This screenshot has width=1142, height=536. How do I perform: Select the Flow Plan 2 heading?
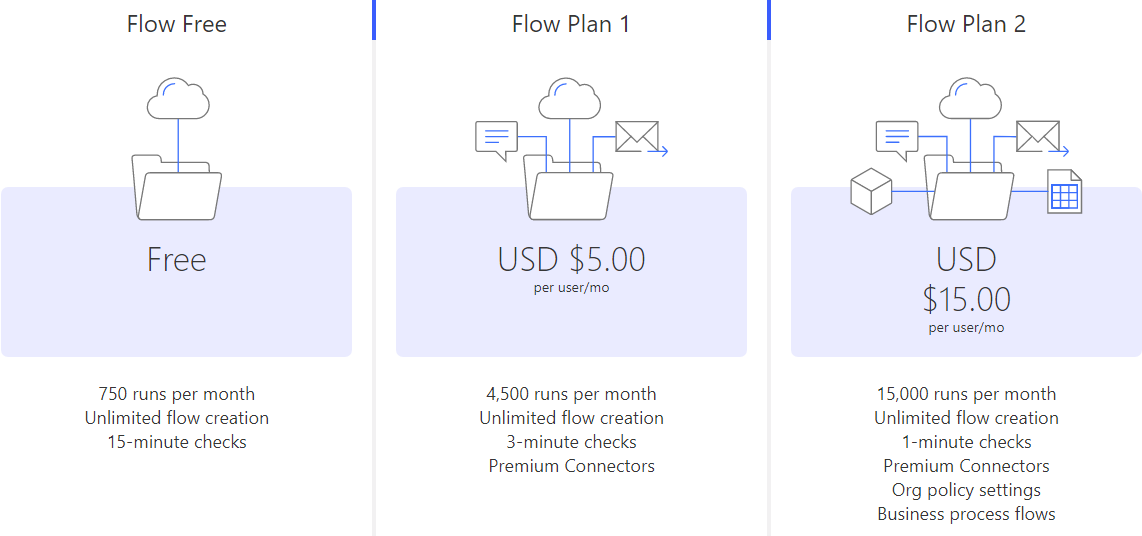966,24
